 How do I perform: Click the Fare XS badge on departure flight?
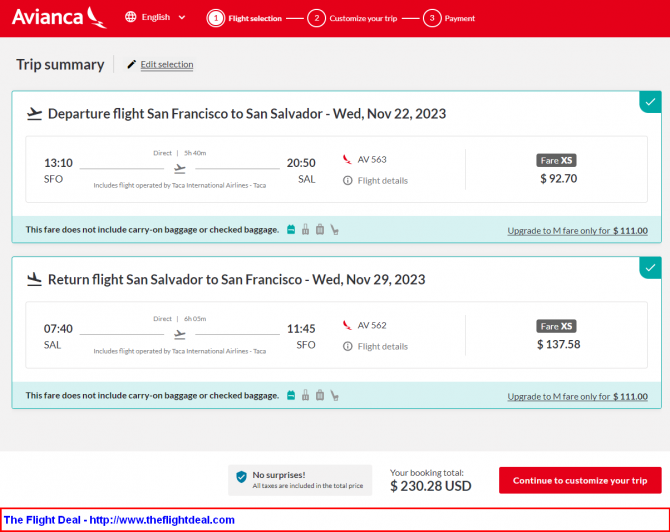pos(556,160)
